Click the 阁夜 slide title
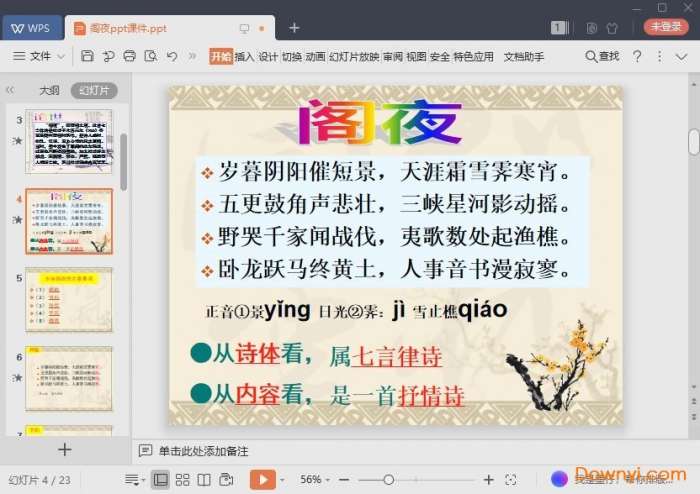The height and width of the screenshot is (494, 700). click(380, 122)
